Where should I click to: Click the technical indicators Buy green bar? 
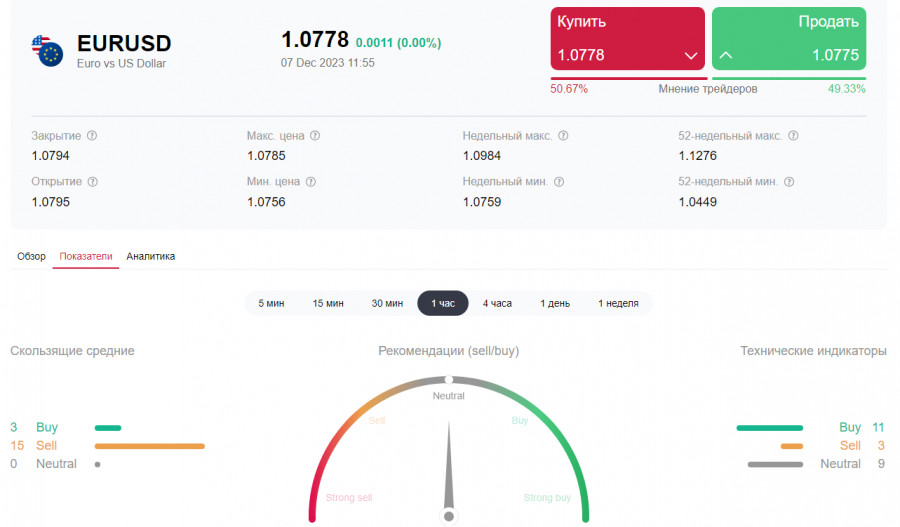(x=770, y=428)
